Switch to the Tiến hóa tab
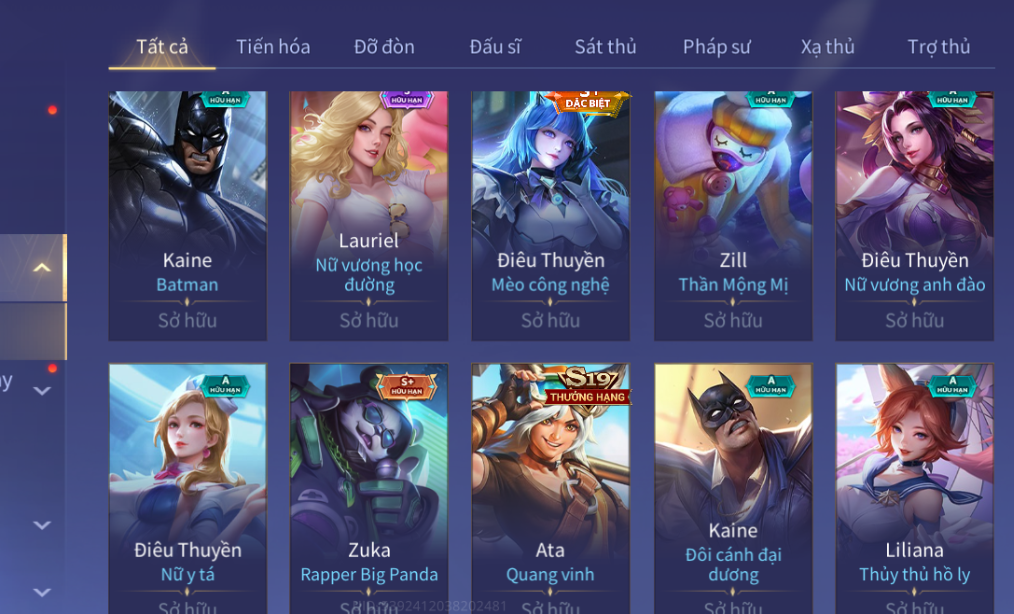Viewport: 1014px width, 614px height. tap(273, 47)
